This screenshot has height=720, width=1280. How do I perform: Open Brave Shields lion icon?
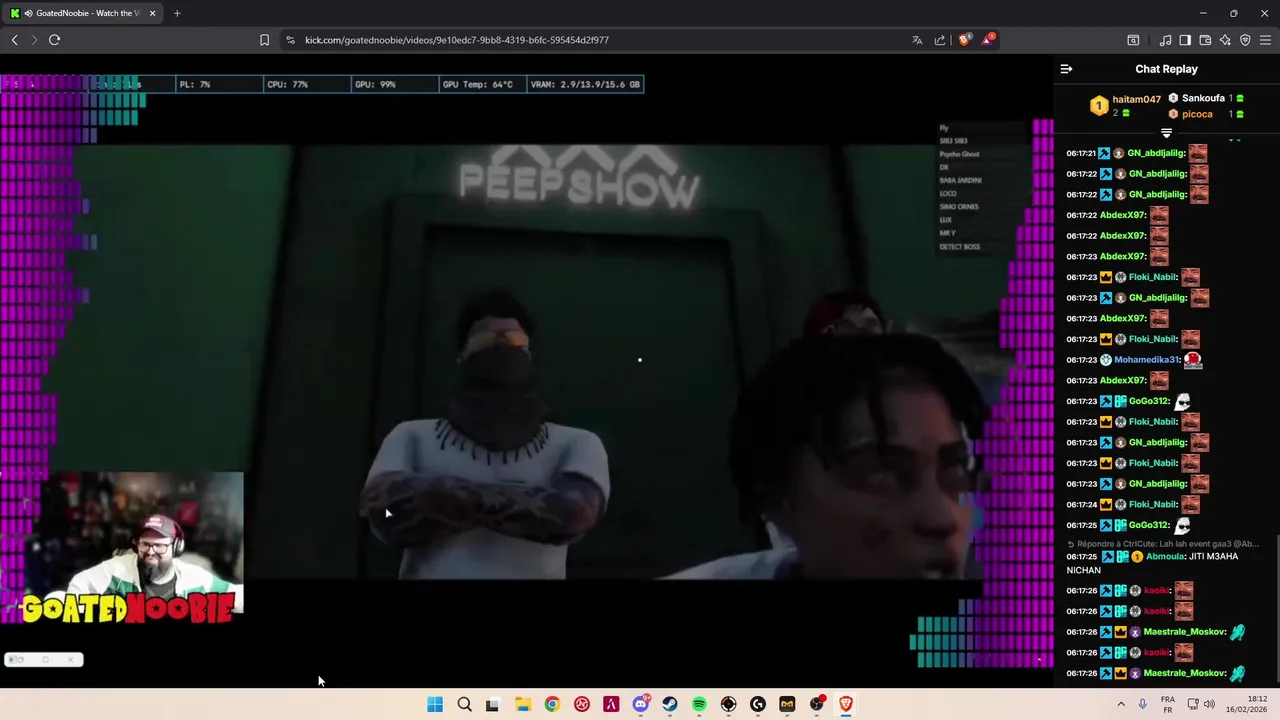click(x=964, y=40)
